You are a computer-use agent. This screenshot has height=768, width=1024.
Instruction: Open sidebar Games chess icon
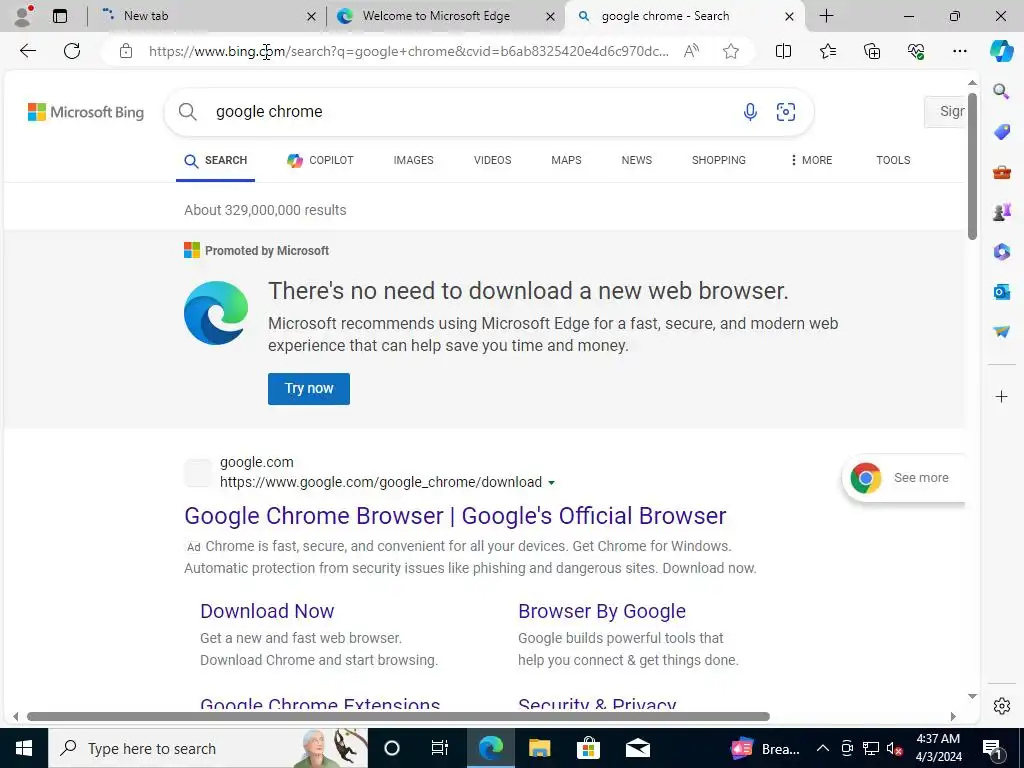pyautogui.click(x=1001, y=212)
